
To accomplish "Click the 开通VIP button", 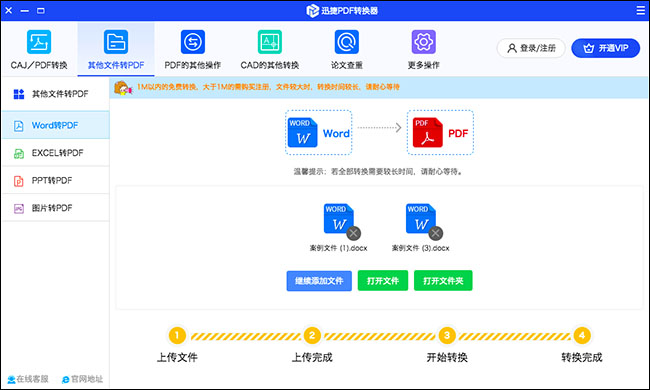I will pyautogui.click(x=606, y=48).
